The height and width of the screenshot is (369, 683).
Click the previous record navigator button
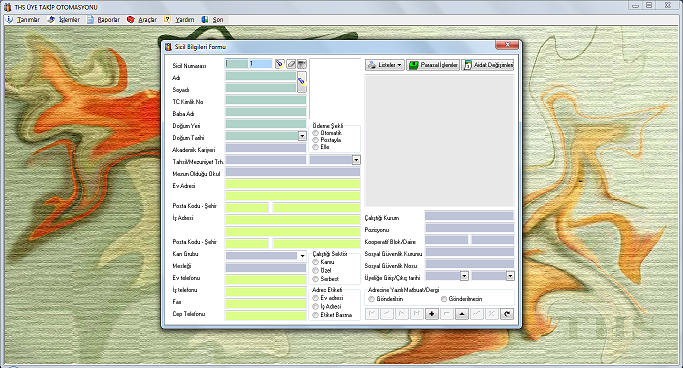(387, 314)
